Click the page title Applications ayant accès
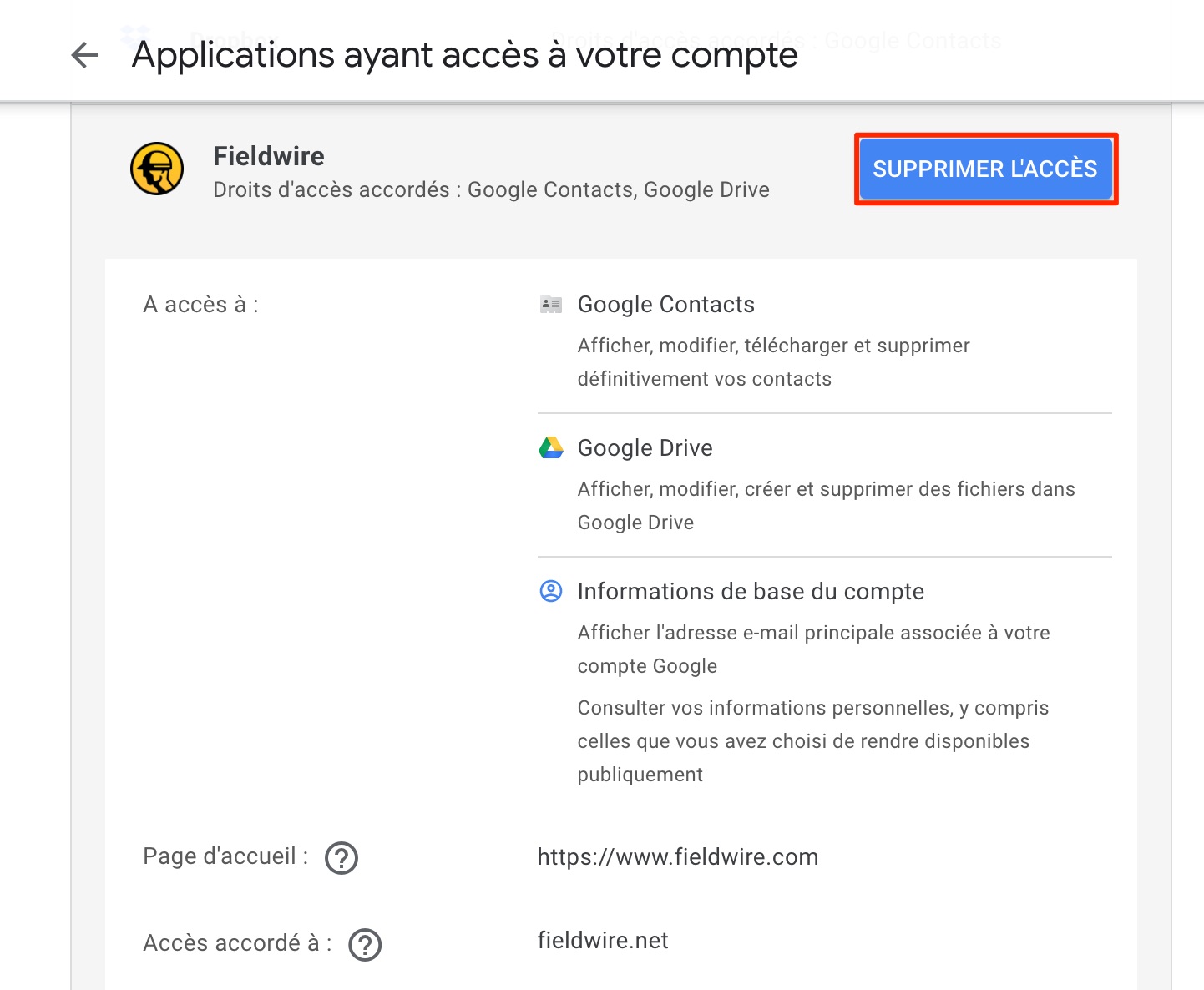The height and width of the screenshot is (990, 1204). pos(465,55)
